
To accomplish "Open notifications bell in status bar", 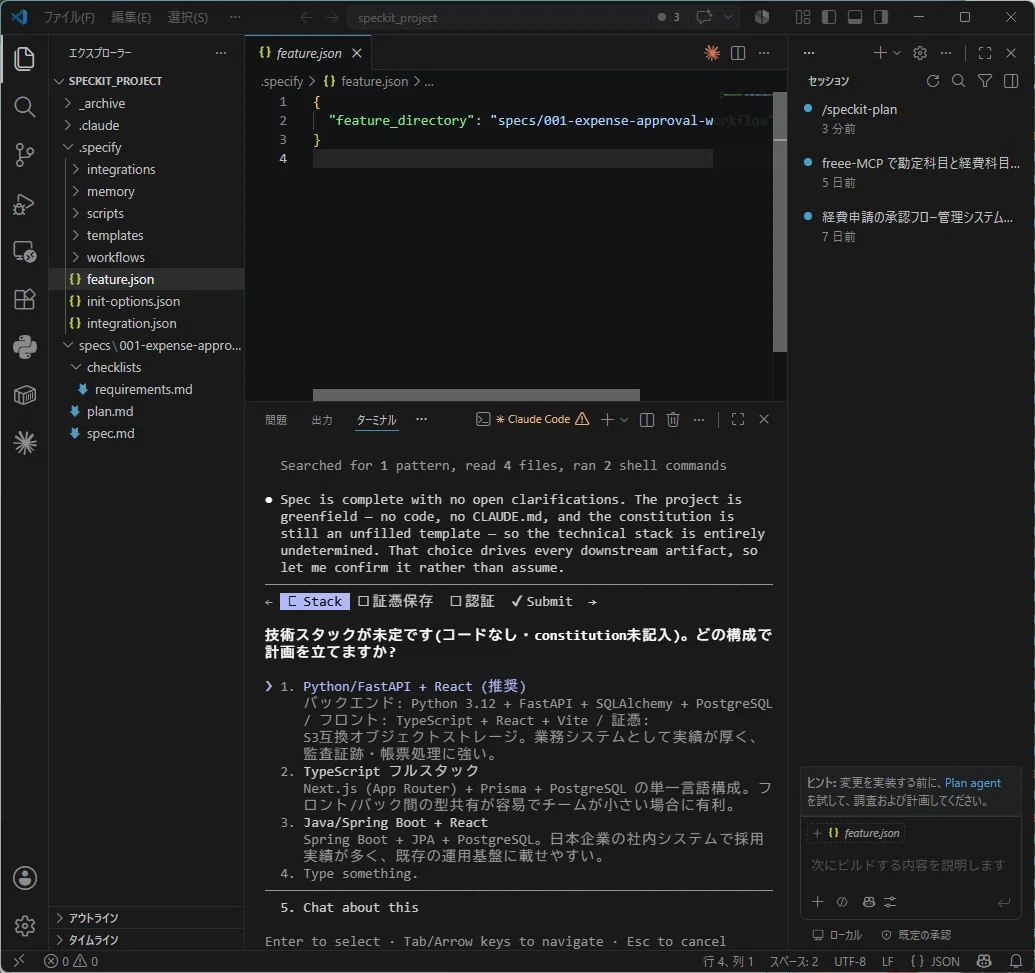I will tap(1016, 961).
